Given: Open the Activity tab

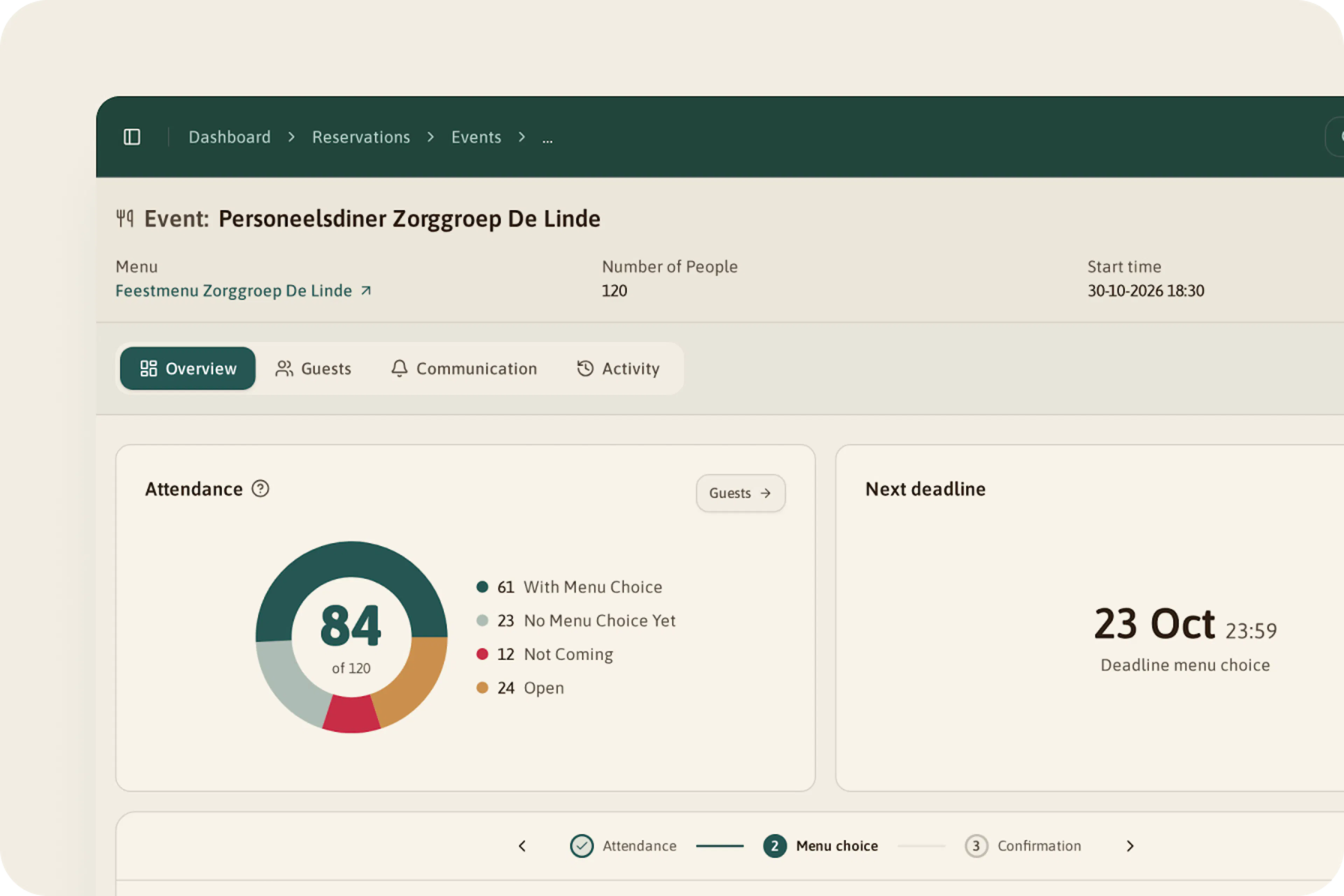Looking at the screenshot, I should (x=618, y=369).
